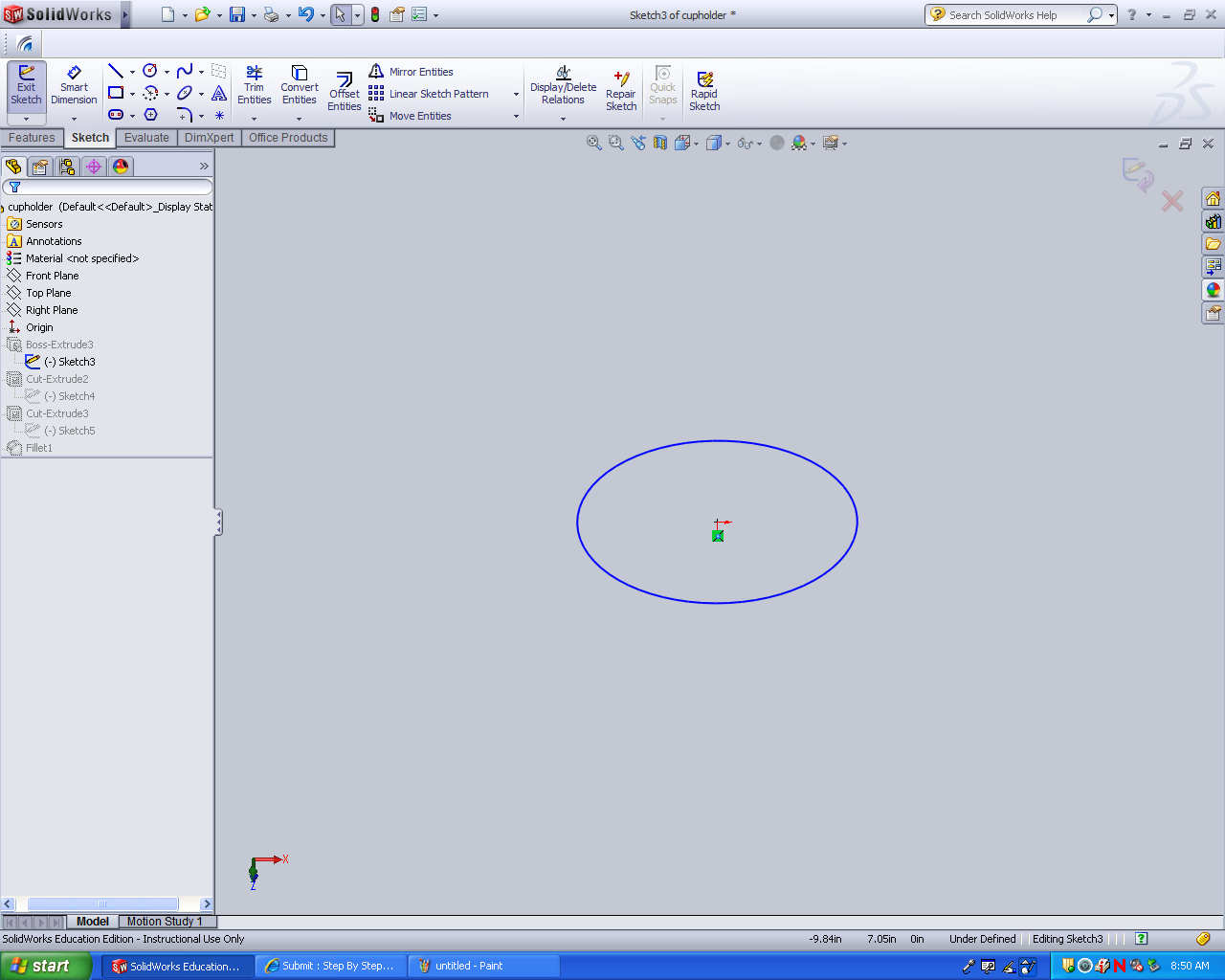This screenshot has height=980, width=1225.
Task: Select the Polygon sketch tool
Action: pos(150,115)
